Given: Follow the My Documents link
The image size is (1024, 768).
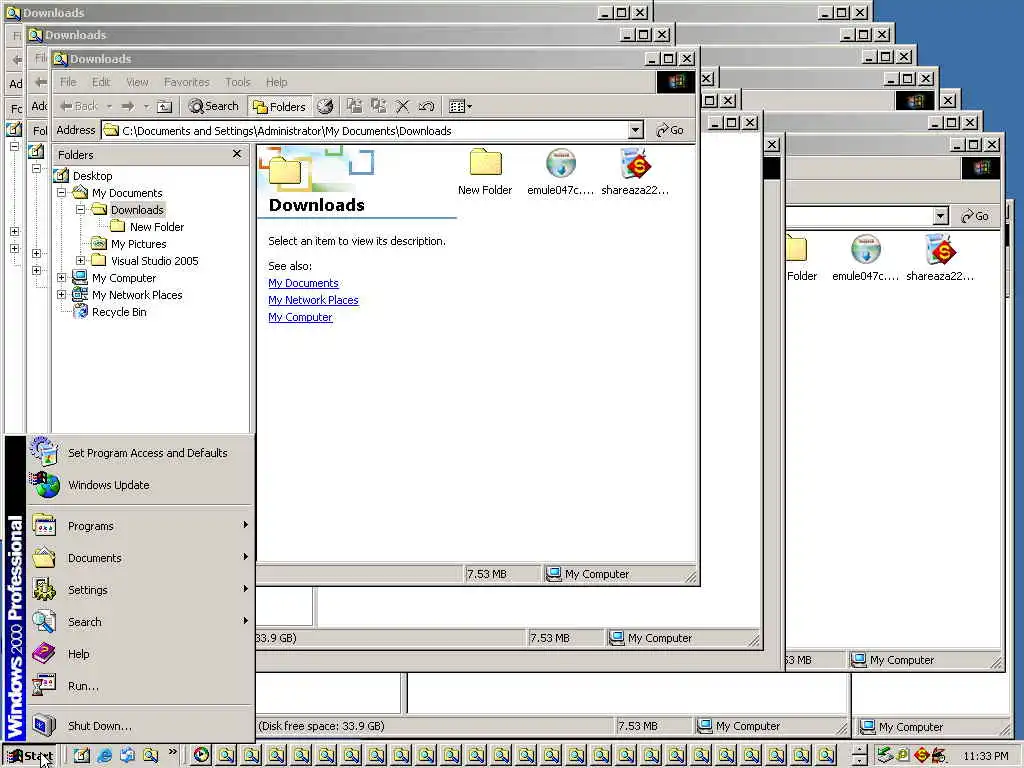Looking at the screenshot, I should [x=303, y=283].
